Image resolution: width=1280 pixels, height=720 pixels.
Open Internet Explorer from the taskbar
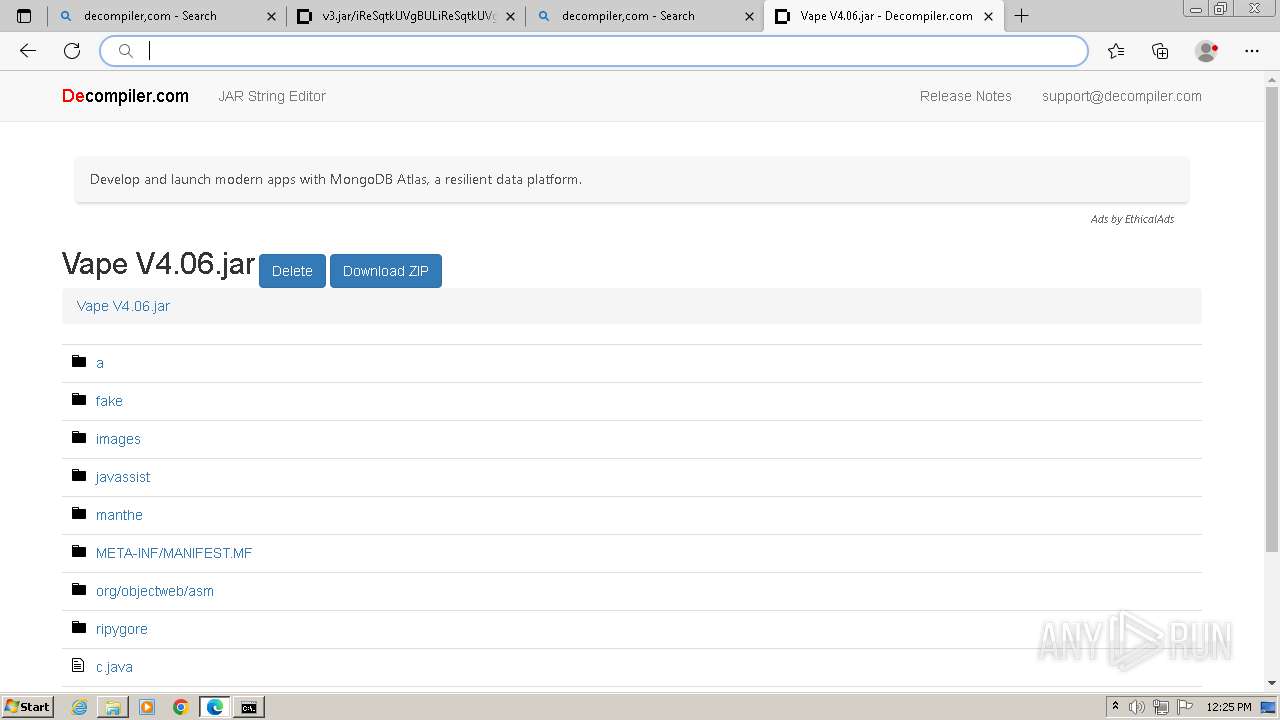click(x=80, y=707)
